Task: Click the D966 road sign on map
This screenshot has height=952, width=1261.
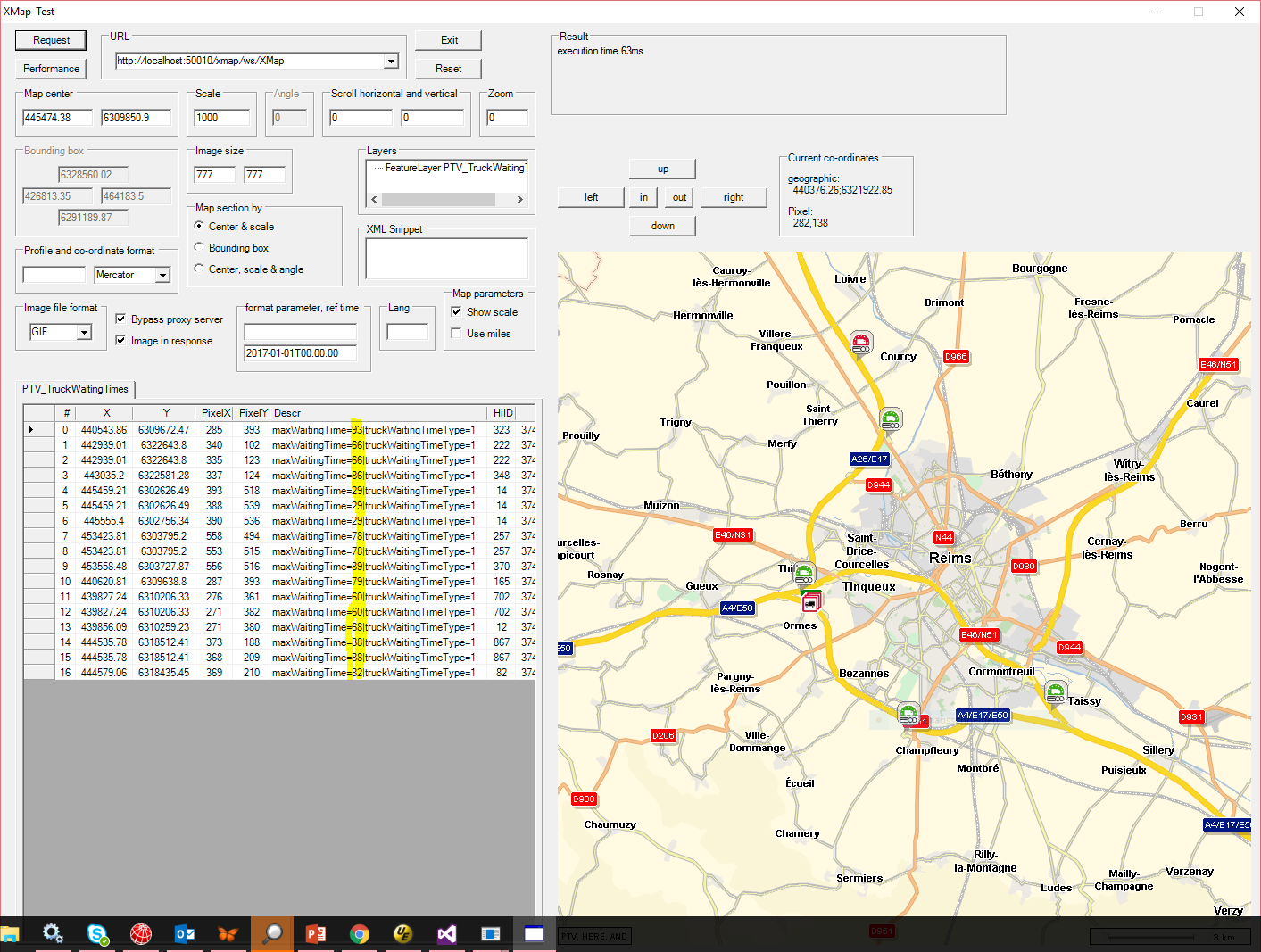Action: [x=956, y=357]
